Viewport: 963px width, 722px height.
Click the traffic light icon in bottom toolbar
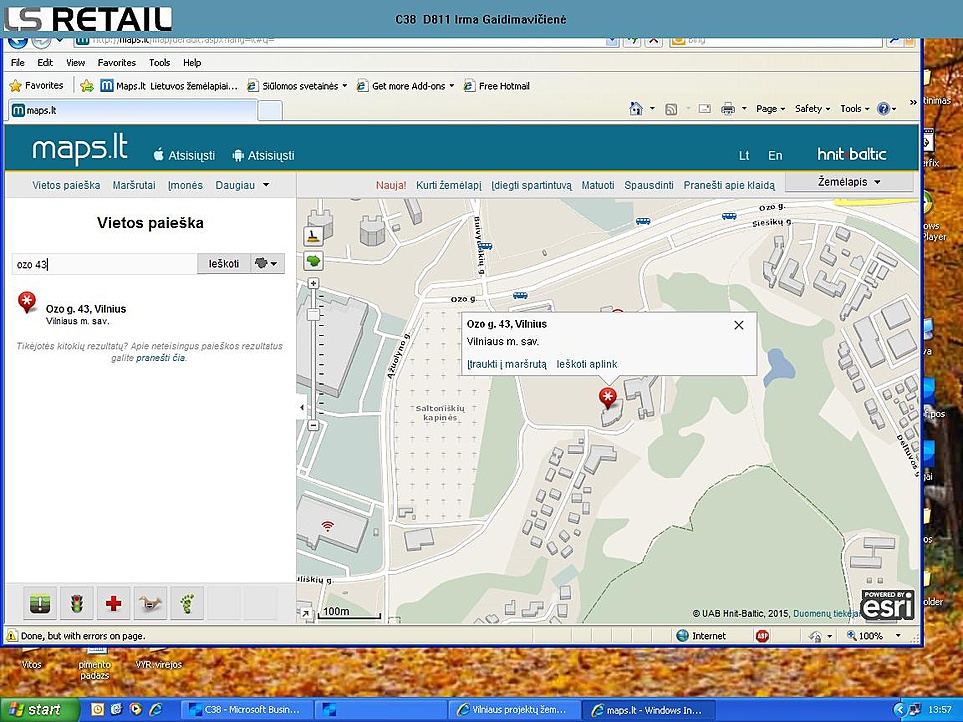click(76, 603)
